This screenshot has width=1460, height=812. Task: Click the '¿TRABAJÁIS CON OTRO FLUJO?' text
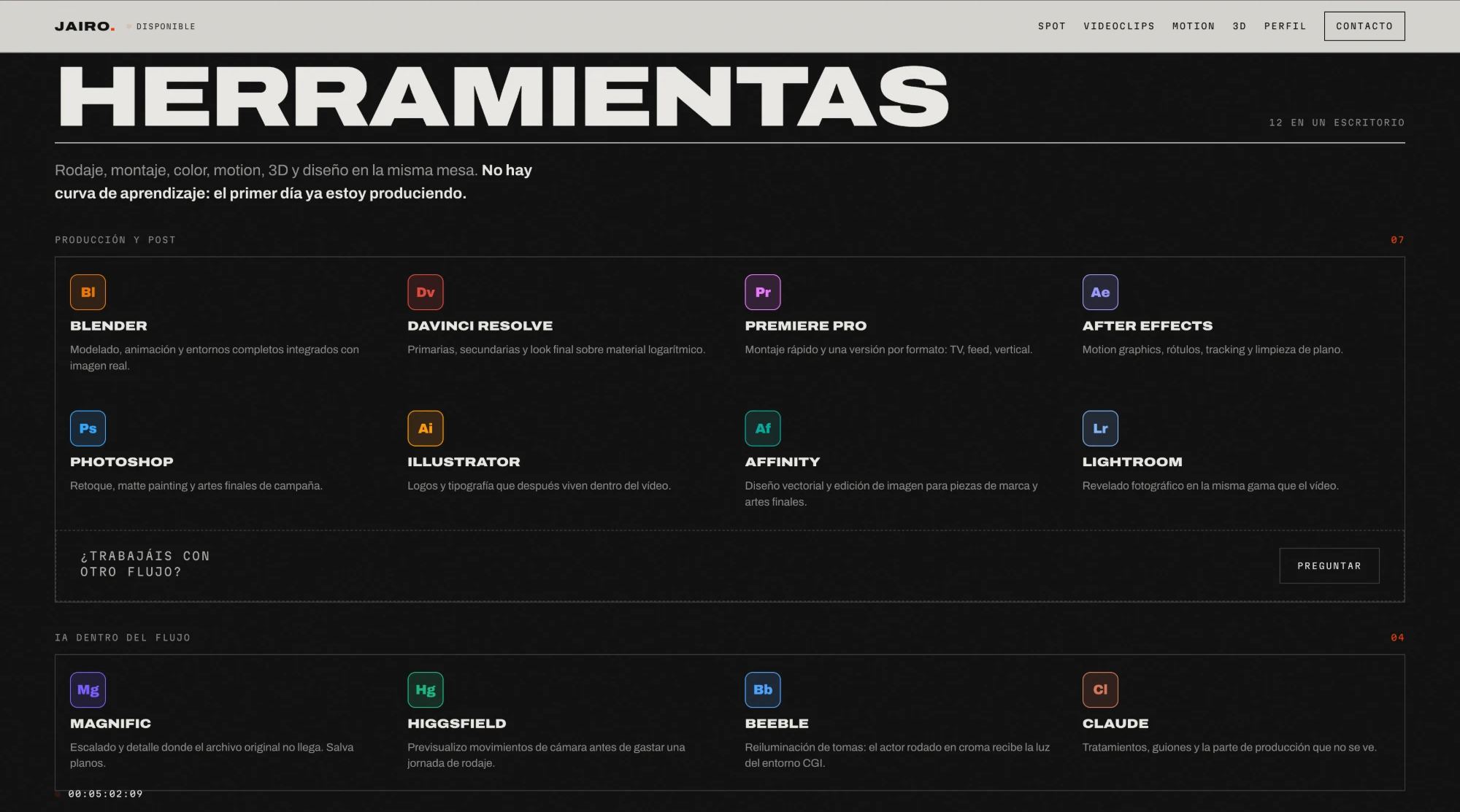click(145, 564)
